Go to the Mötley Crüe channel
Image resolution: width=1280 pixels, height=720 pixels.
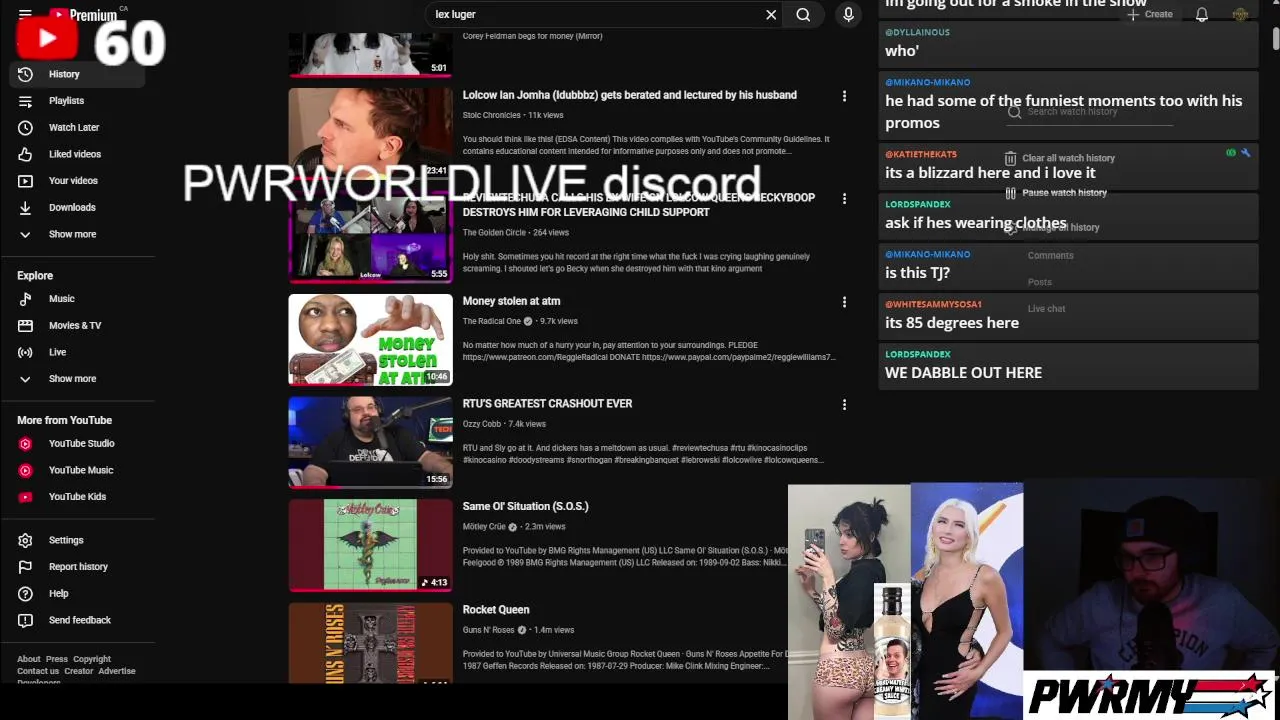coord(484,527)
